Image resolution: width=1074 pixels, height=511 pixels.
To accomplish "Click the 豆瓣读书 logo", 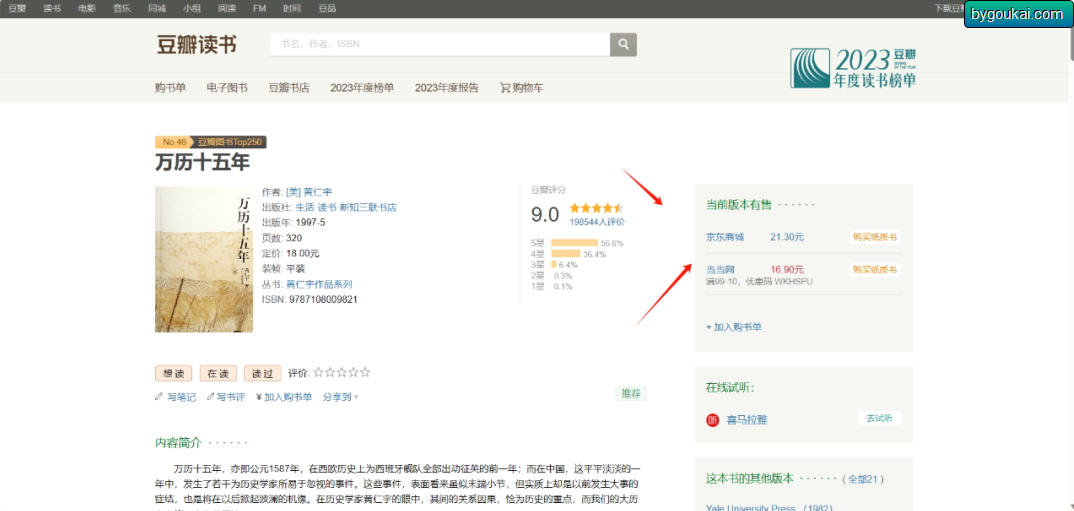I will [197, 45].
